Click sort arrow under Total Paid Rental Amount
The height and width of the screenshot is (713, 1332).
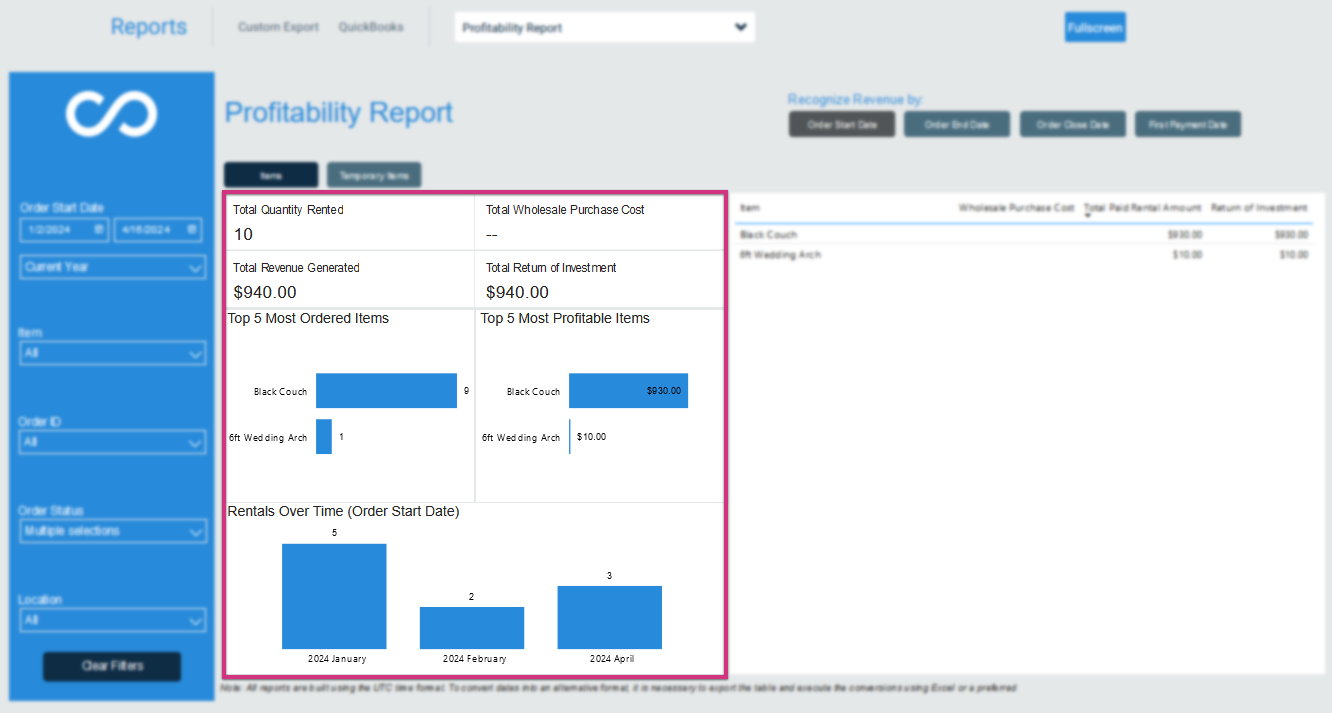1088,216
